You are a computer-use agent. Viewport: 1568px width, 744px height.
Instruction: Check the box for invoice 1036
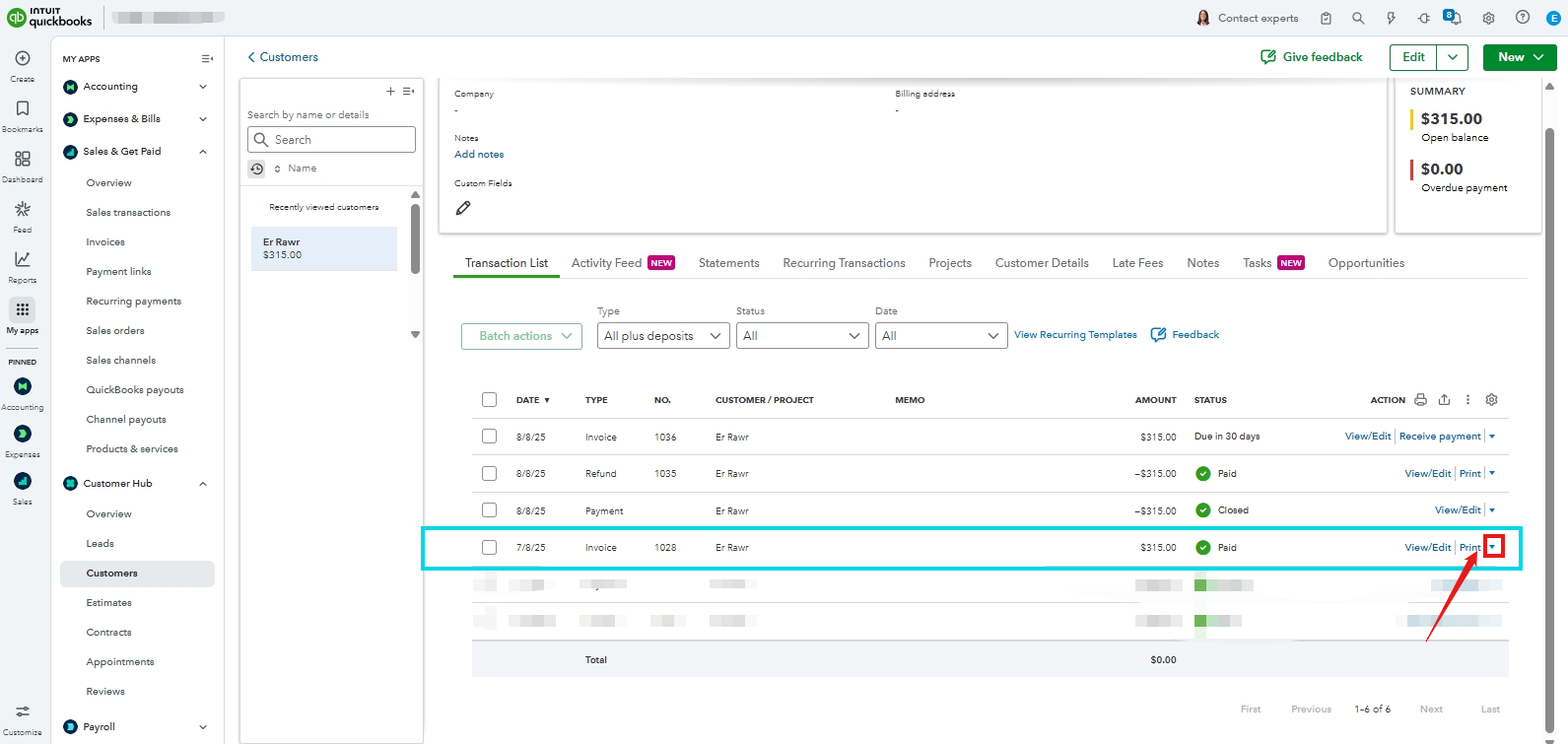coord(489,437)
